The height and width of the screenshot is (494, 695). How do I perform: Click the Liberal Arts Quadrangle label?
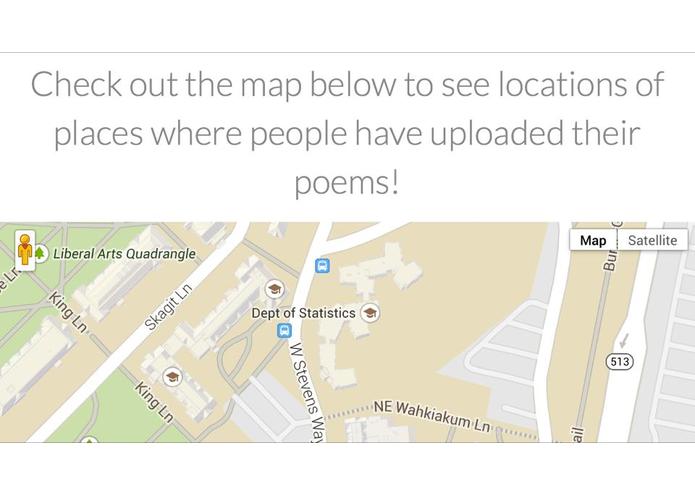[x=124, y=254]
